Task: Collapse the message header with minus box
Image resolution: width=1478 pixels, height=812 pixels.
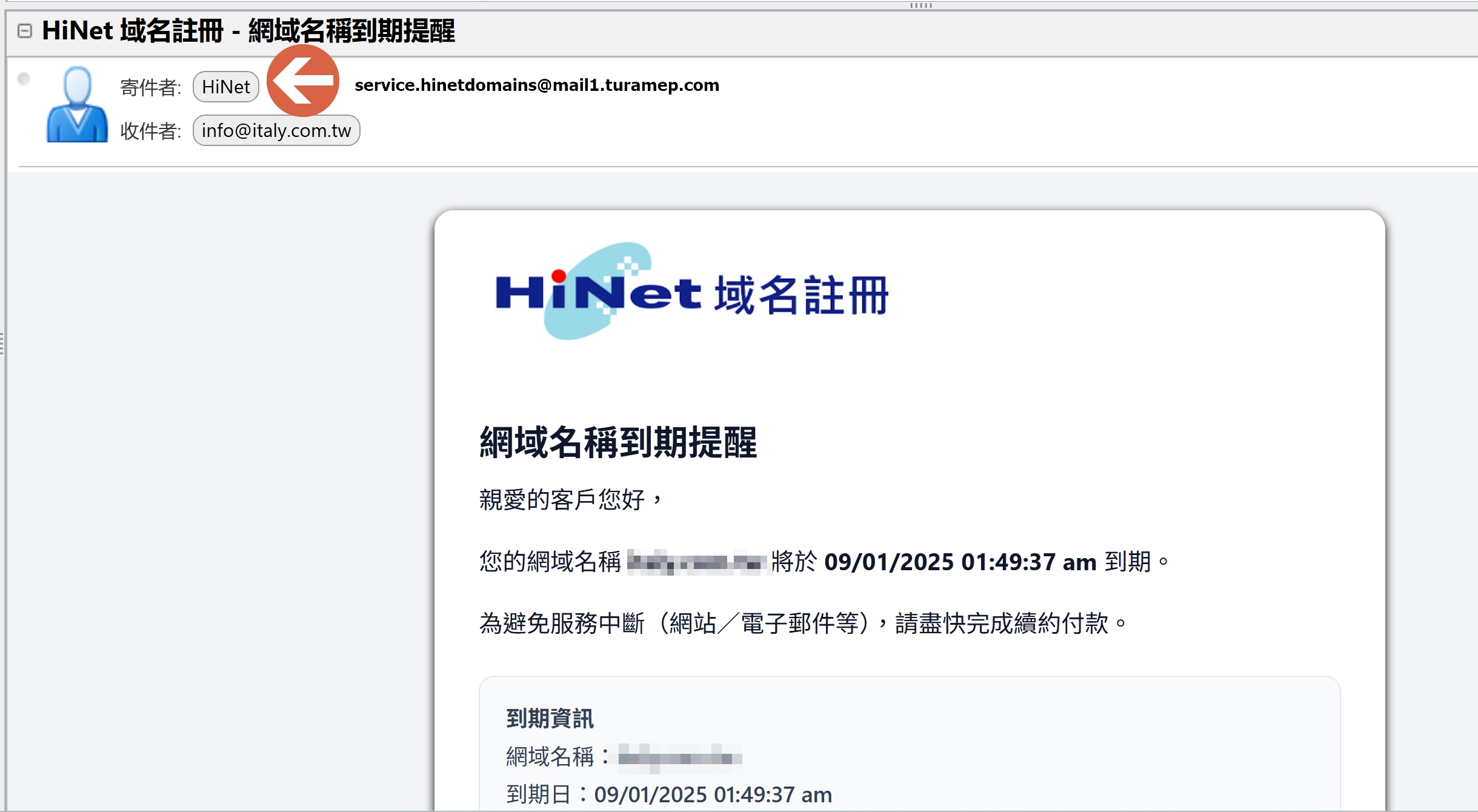Action: (x=25, y=31)
